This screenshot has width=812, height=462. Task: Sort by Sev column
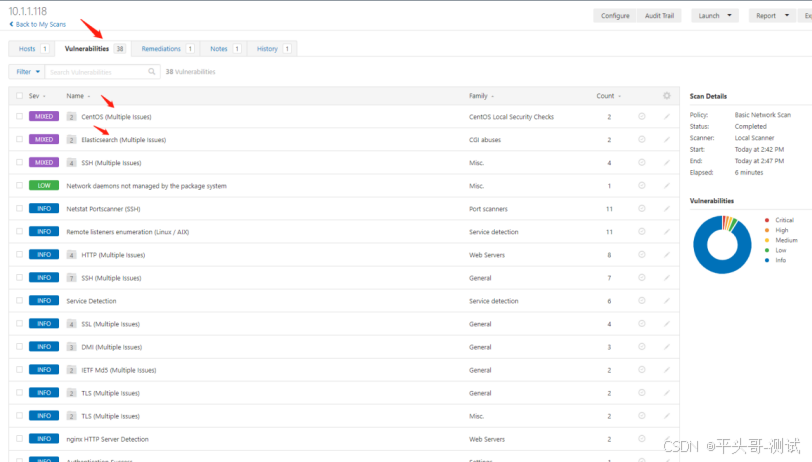point(37,96)
